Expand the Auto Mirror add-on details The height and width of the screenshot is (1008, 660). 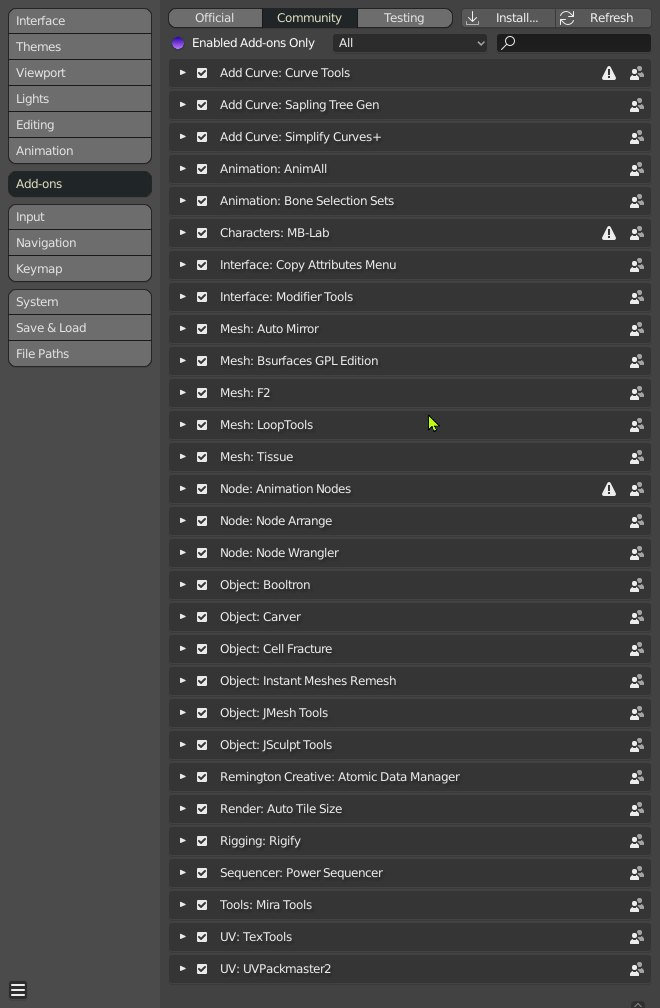pos(183,328)
